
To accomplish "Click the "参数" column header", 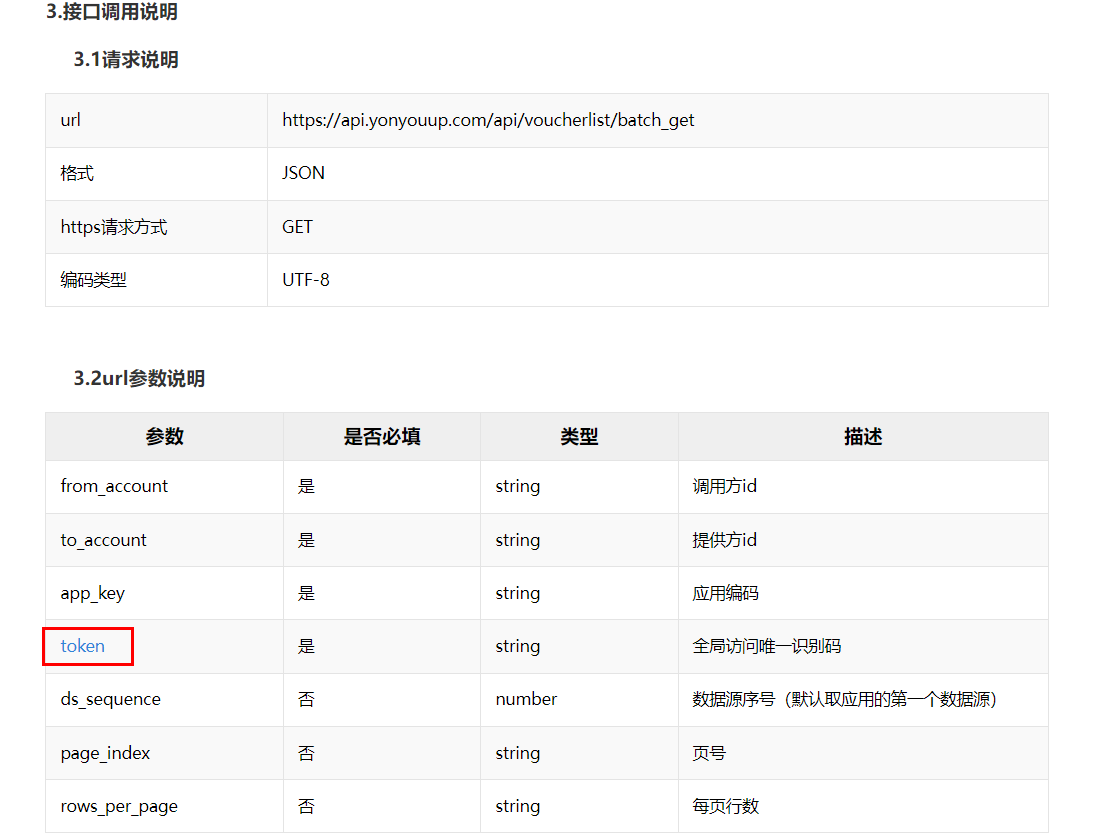I will coord(164,437).
